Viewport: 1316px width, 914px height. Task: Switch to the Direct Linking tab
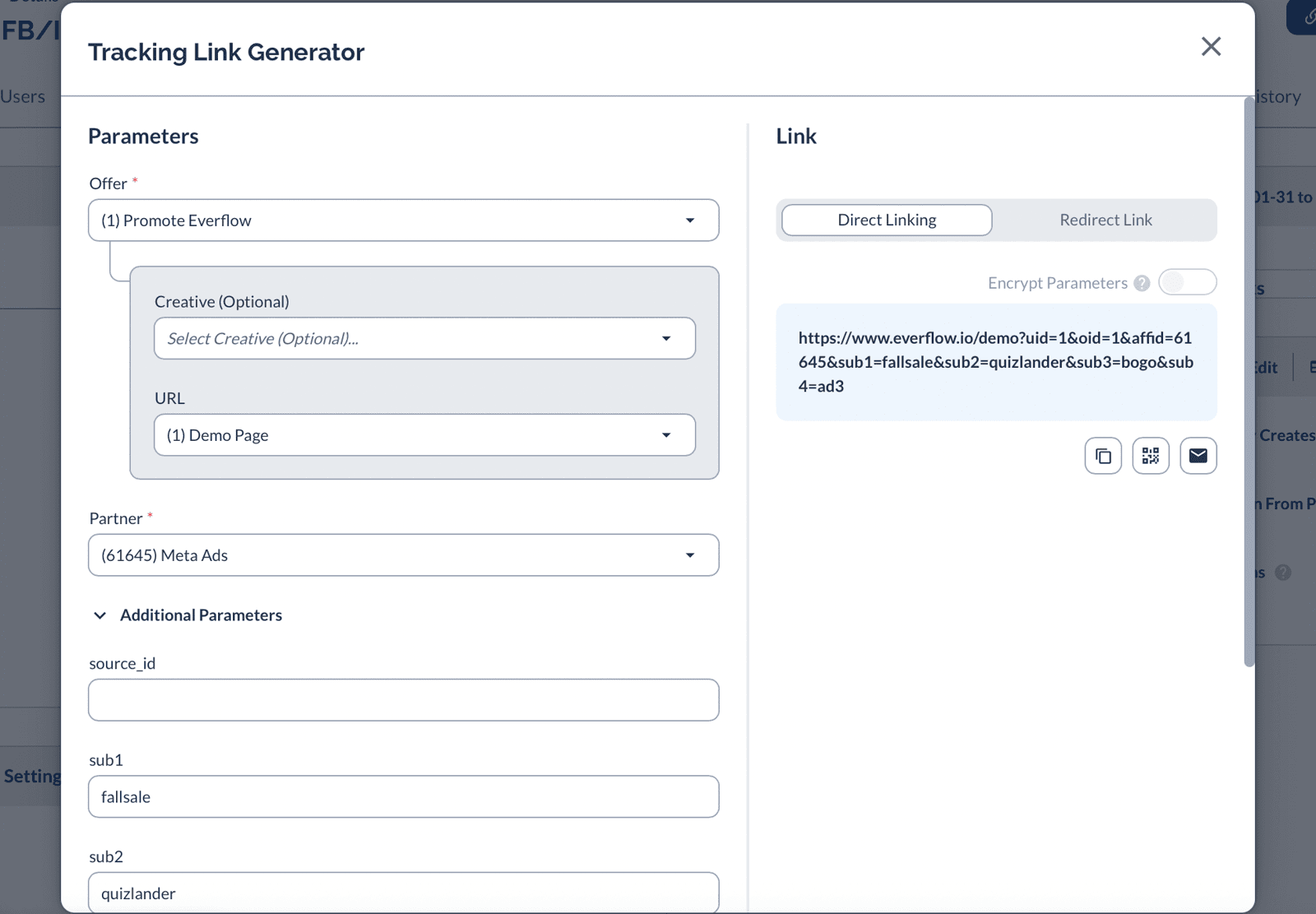click(887, 220)
